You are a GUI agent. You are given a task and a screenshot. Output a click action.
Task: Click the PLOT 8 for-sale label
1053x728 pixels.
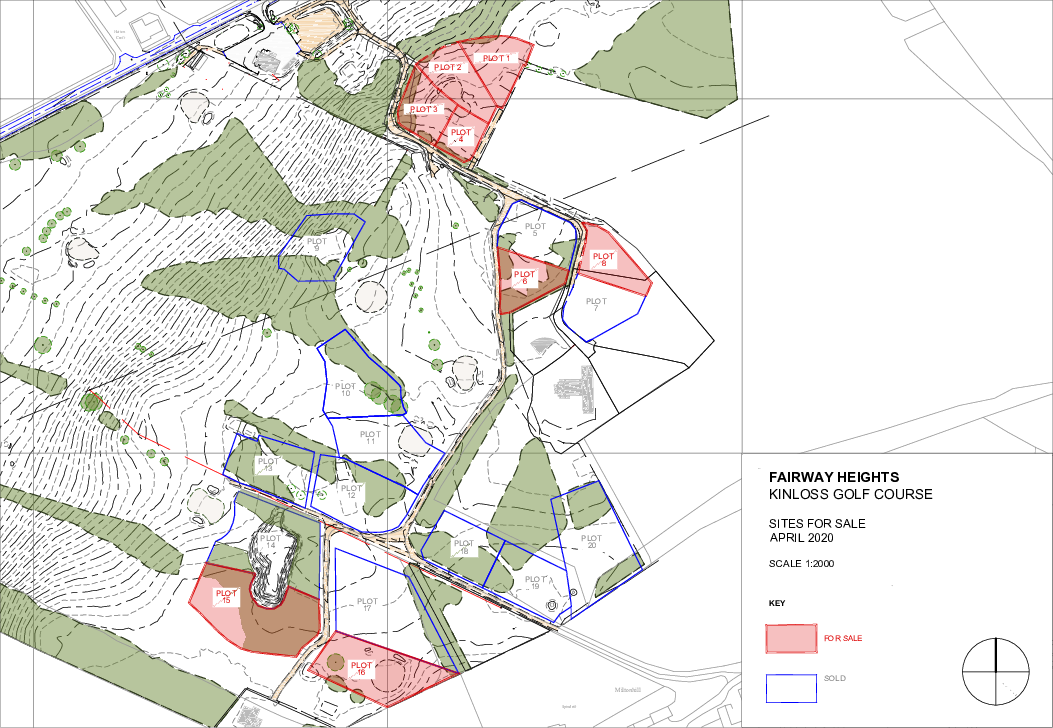click(603, 259)
